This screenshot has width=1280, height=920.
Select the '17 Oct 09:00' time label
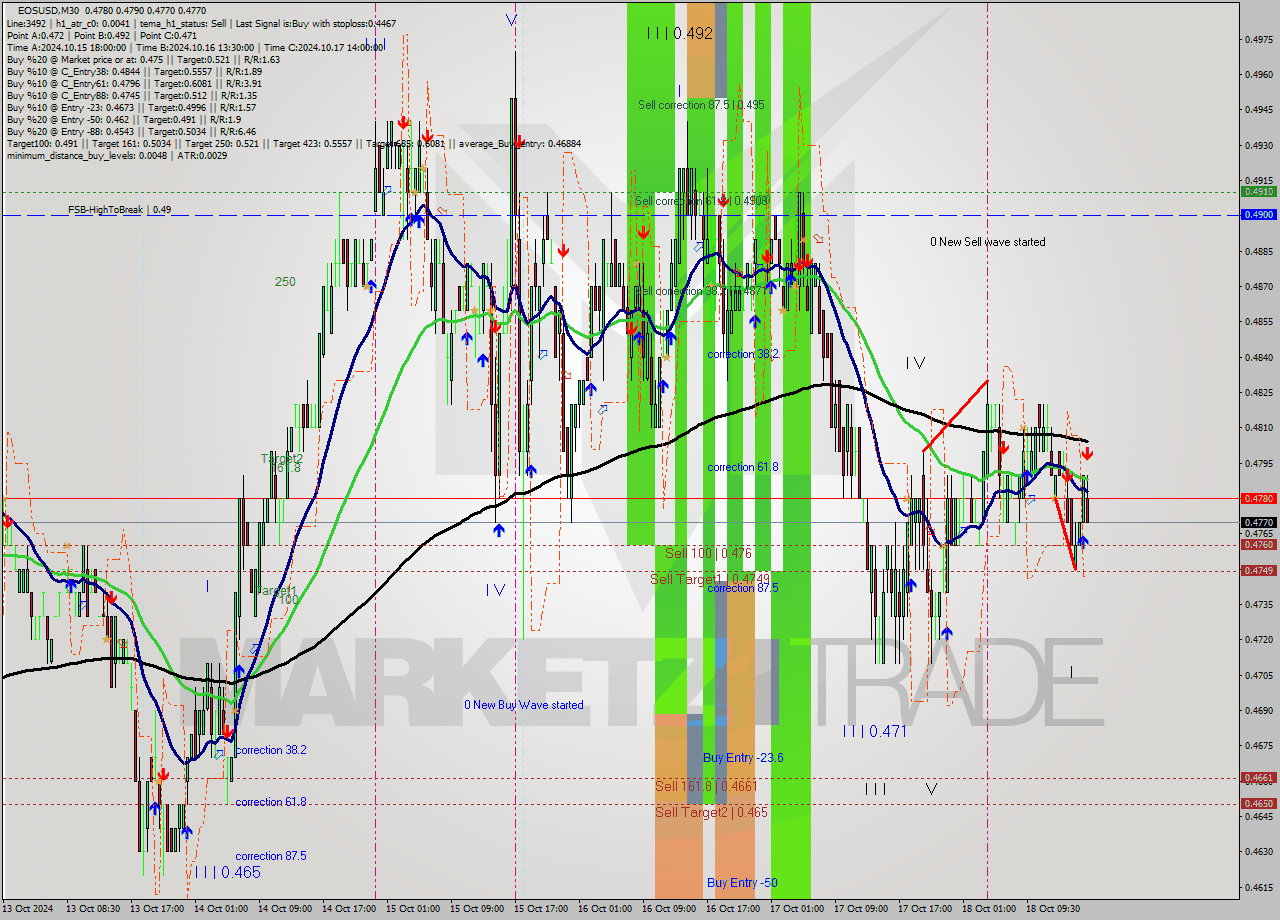(861, 909)
